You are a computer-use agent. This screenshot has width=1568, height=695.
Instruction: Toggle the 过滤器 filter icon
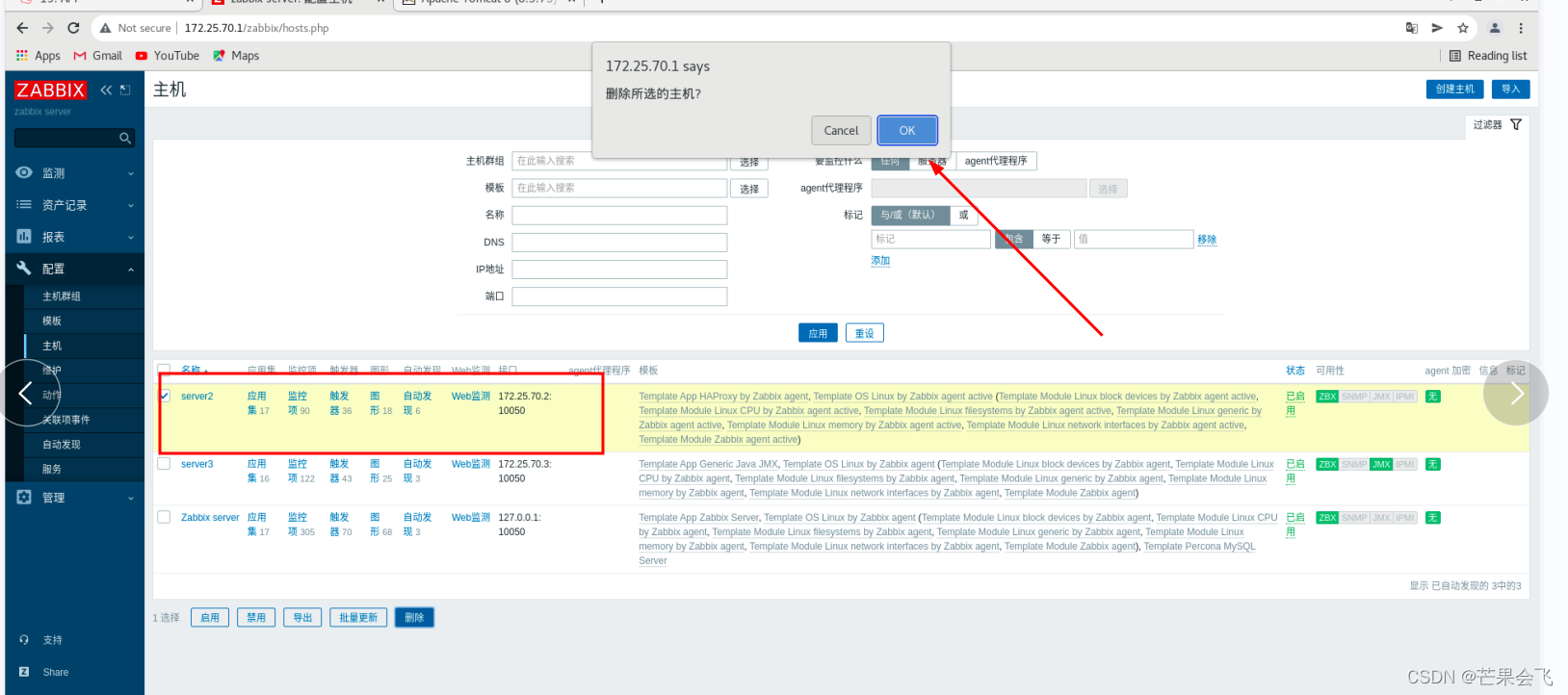pyautogui.click(x=1516, y=124)
